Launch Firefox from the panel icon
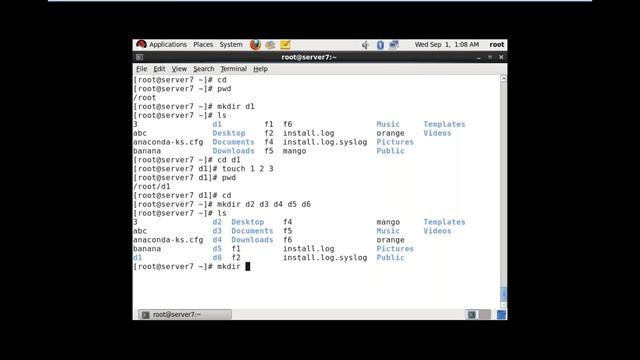This screenshot has height=360, width=640. [x=256, y=44]
